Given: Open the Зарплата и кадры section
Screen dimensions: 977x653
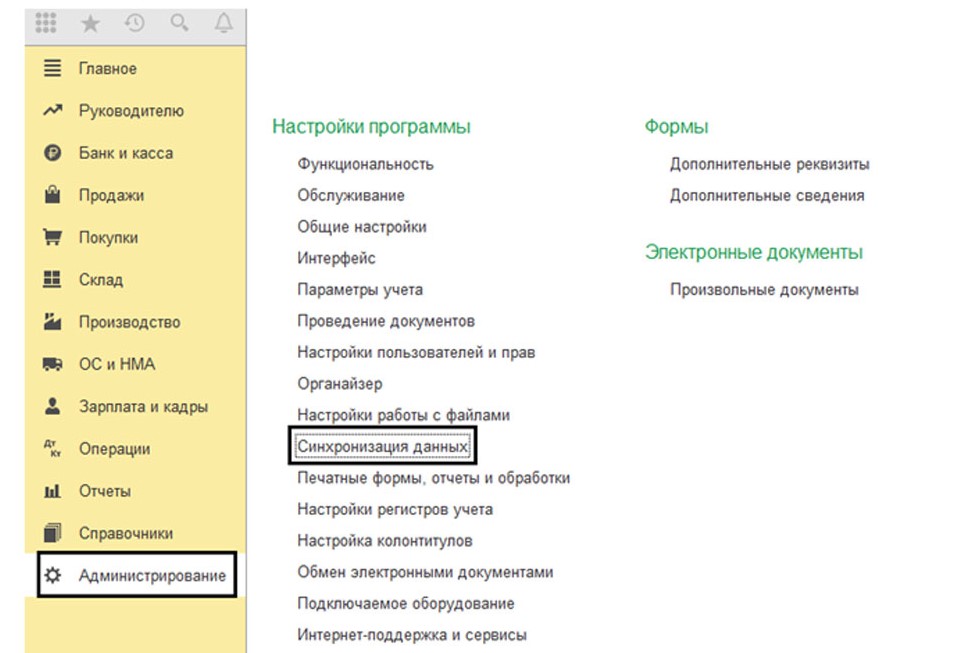Looking at the screenshot, I should click(143, 407).
